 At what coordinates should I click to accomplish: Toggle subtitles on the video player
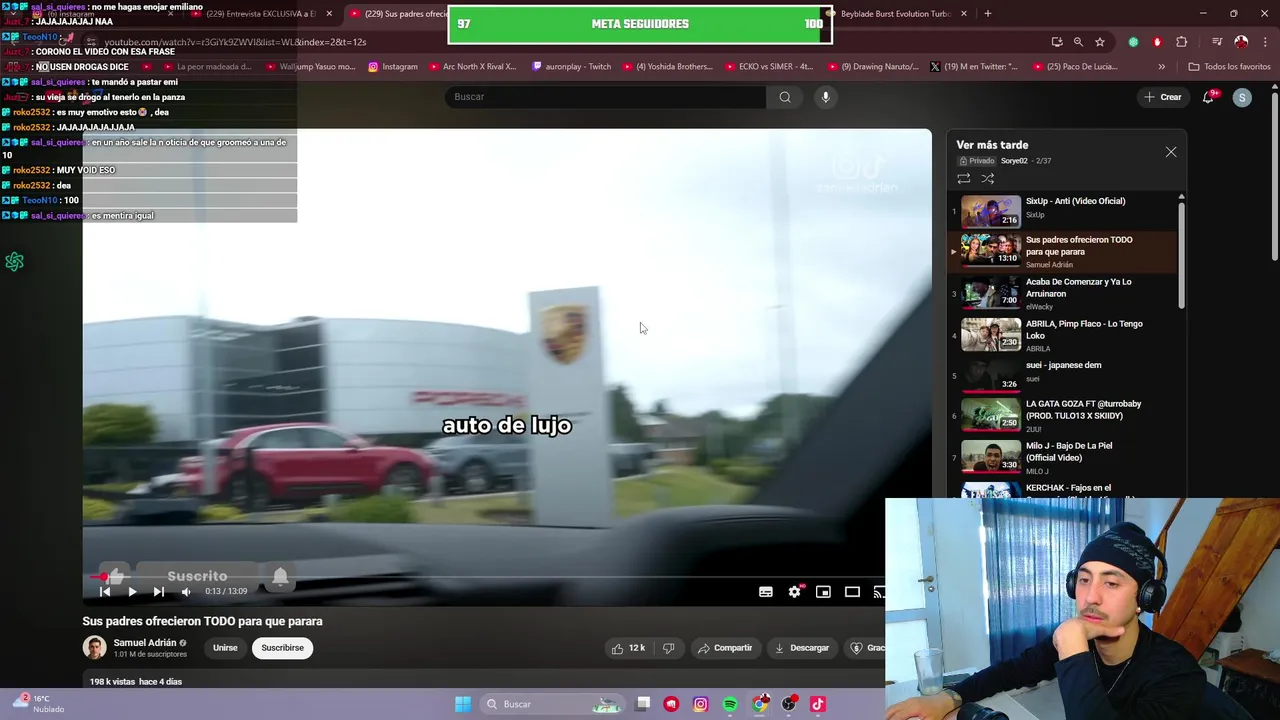(766, 592)
